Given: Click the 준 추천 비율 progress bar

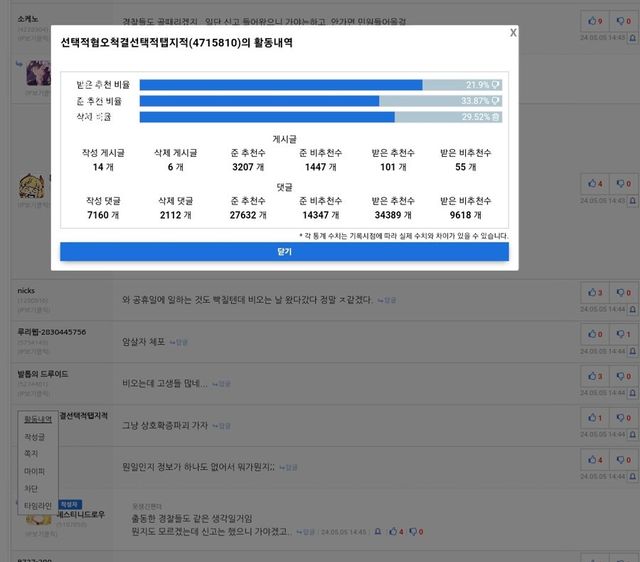Looking at the screenshot, I should click(x=320, y=101).
